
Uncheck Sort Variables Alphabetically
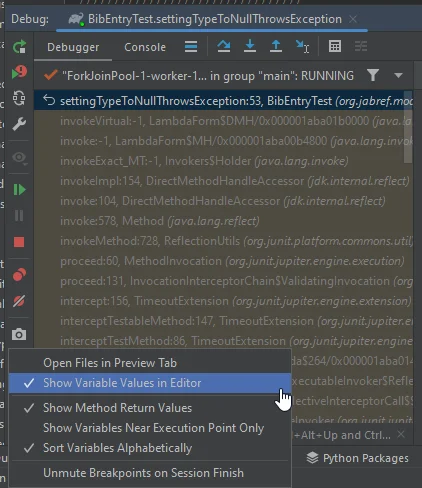pyautogui.click(x=150, y=448)
